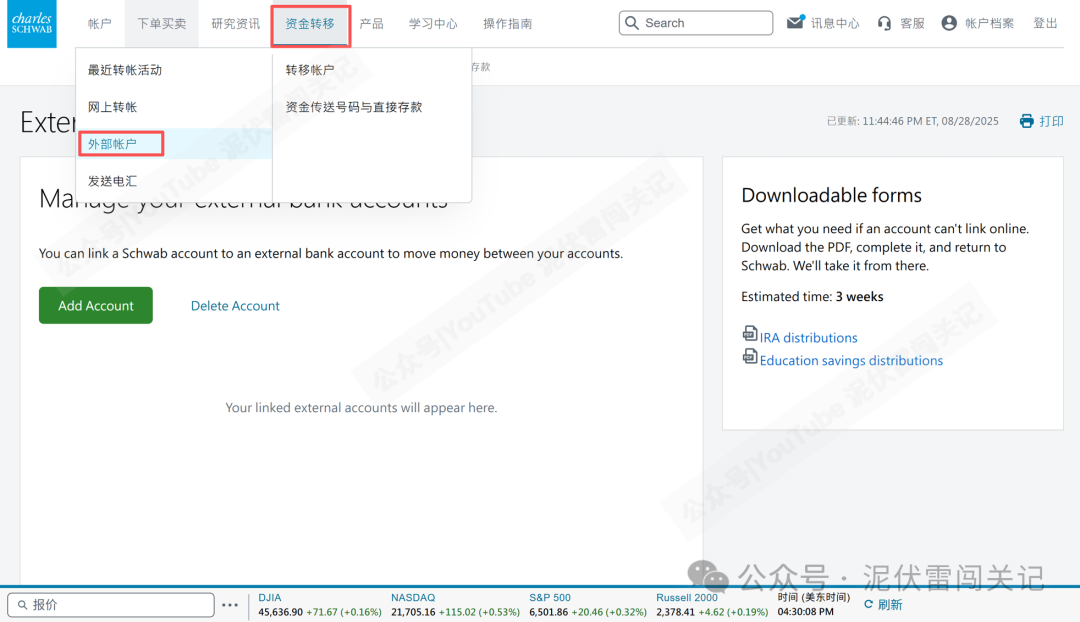1080x622 pixels.
Task: Click 'Your linked external accounts will appear here'
Action: 361,408
